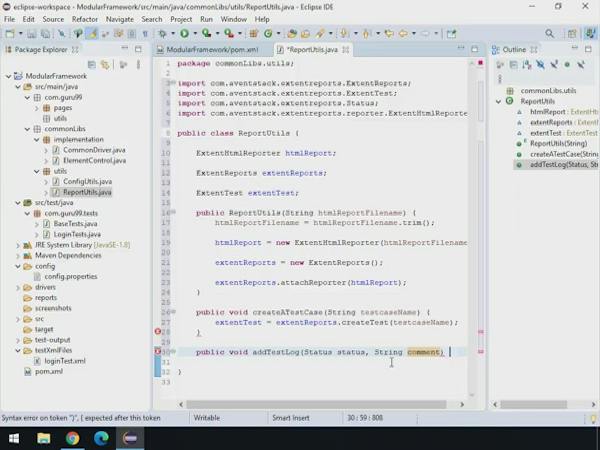This screenshot has height=450, width=600.
Task: Select loginTest.xml file
Action: [x=65, y=361]
